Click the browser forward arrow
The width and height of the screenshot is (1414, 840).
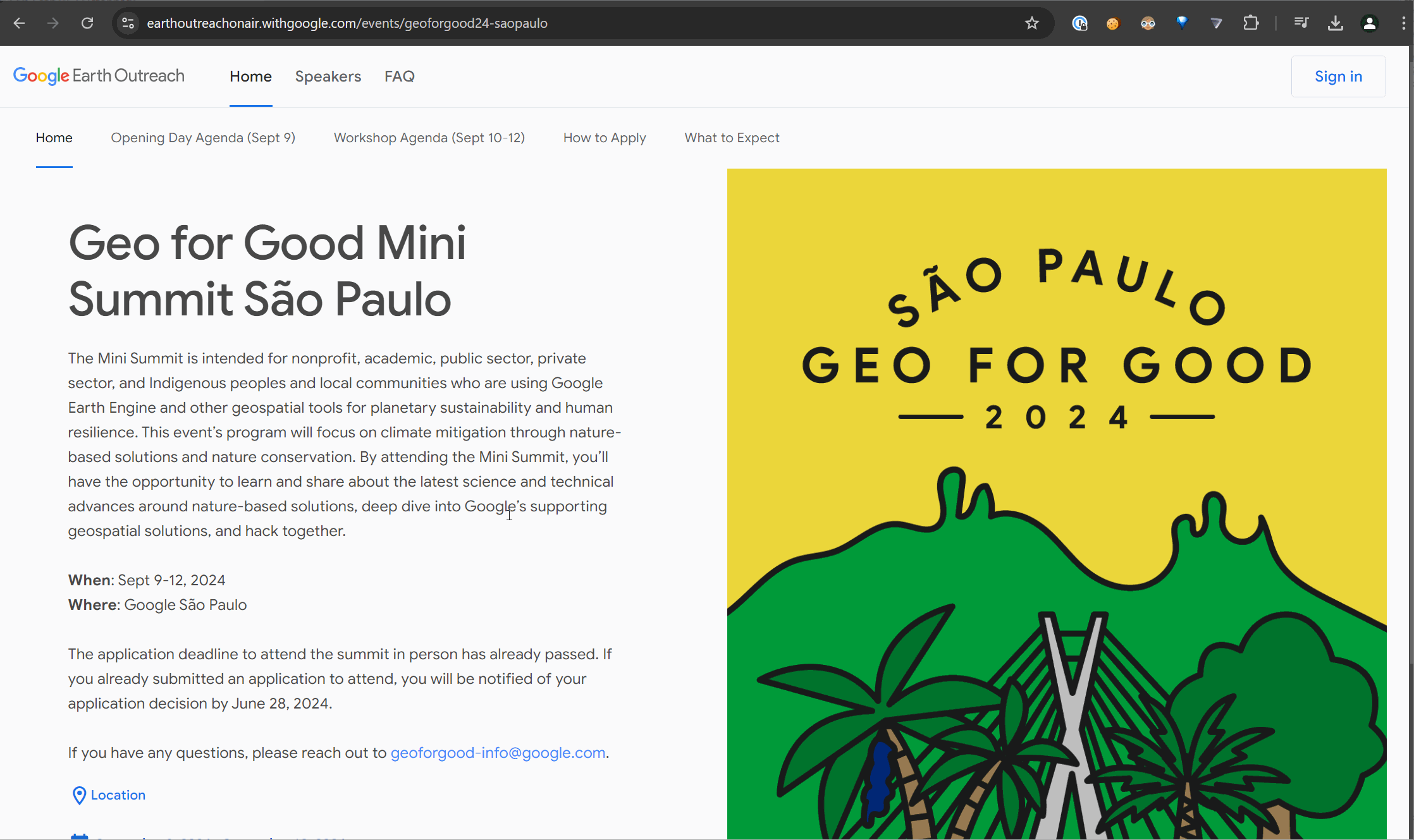click(x=53, y=23)
